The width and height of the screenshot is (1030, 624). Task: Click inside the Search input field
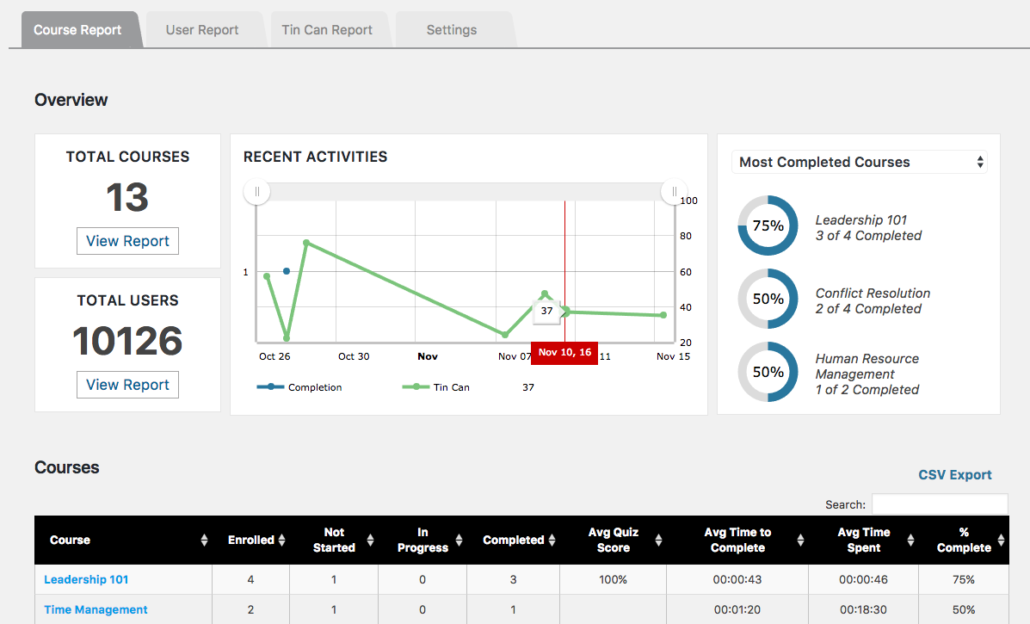pos(942,504)
